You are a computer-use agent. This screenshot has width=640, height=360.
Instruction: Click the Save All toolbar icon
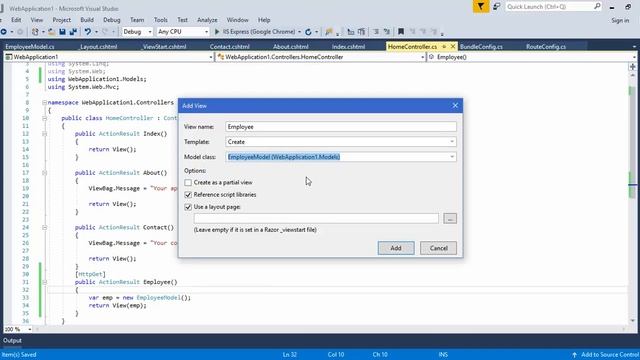[x=73, y=31]
